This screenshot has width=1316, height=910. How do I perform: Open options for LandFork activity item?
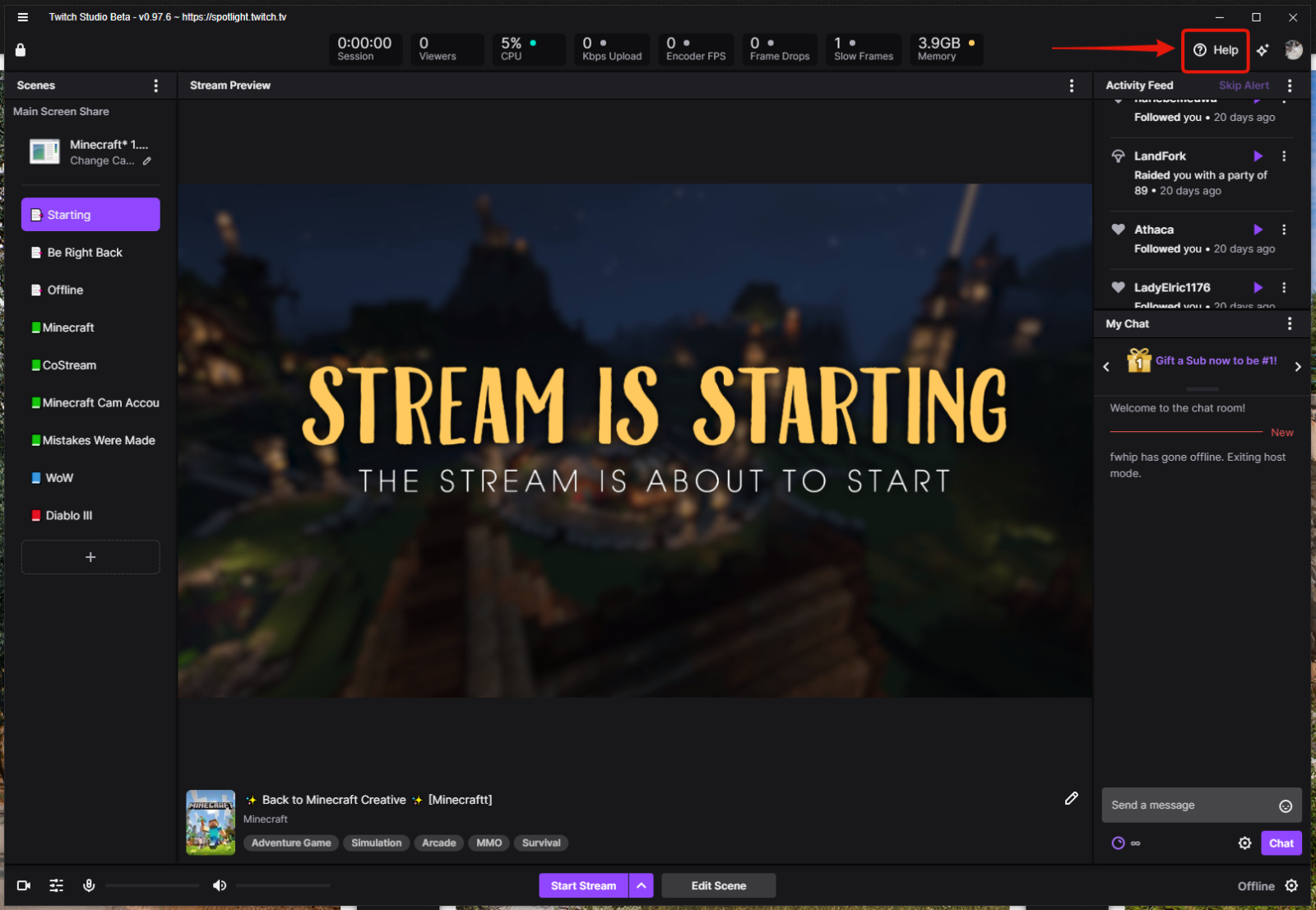pyautogui.click(x=1284, y=156)
